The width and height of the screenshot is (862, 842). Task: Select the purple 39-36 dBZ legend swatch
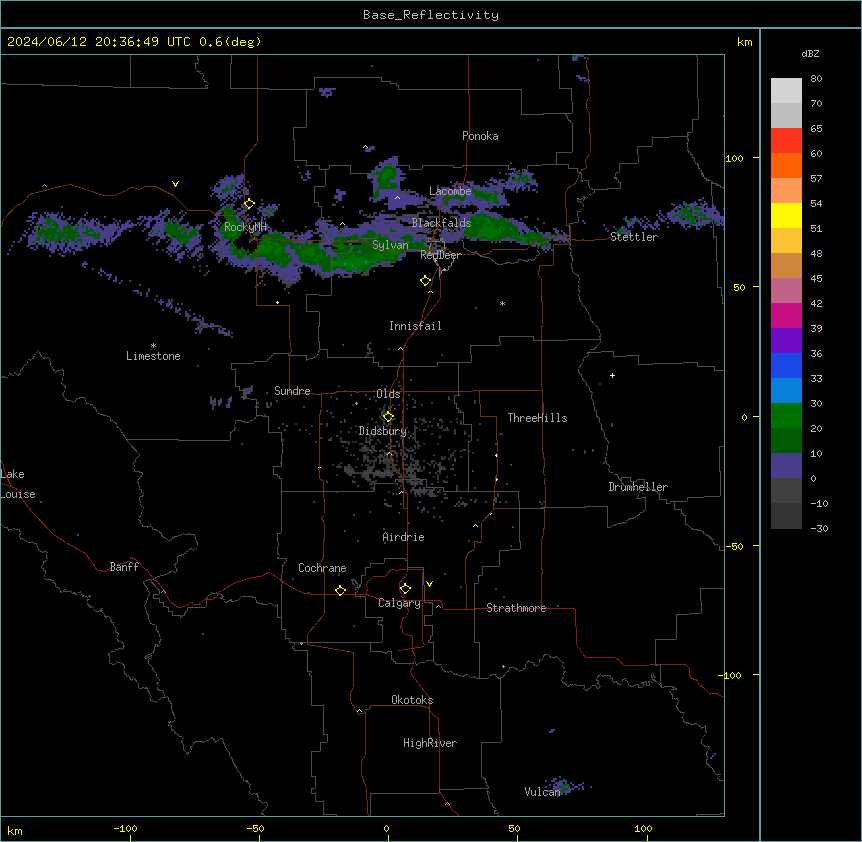[786, 341]
